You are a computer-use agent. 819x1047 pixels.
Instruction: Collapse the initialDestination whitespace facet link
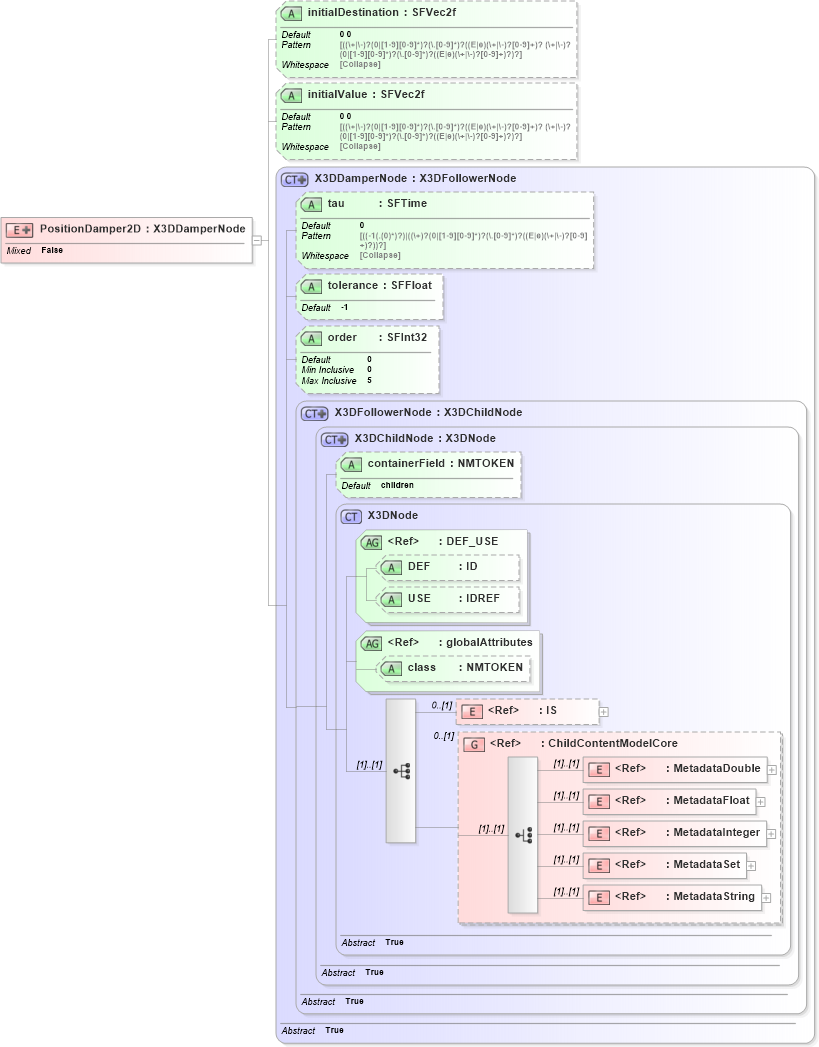tap(360, 65)
